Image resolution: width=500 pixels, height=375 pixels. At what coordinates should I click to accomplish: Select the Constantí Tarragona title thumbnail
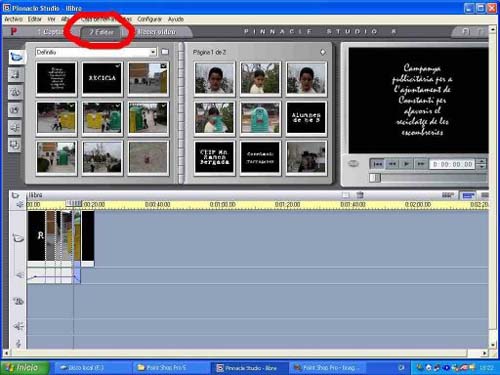[x=260, y=157]
